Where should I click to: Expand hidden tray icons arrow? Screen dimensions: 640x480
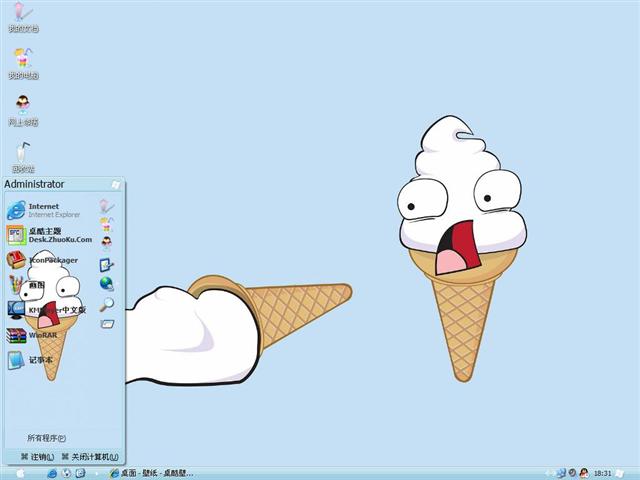pyautogui.click(x=550, y=473)
